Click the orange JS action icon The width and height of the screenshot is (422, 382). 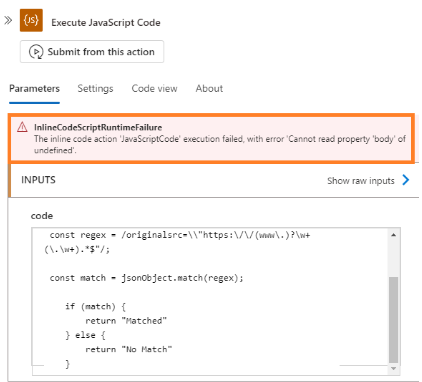pyautogui.click(x=31, y=20)
